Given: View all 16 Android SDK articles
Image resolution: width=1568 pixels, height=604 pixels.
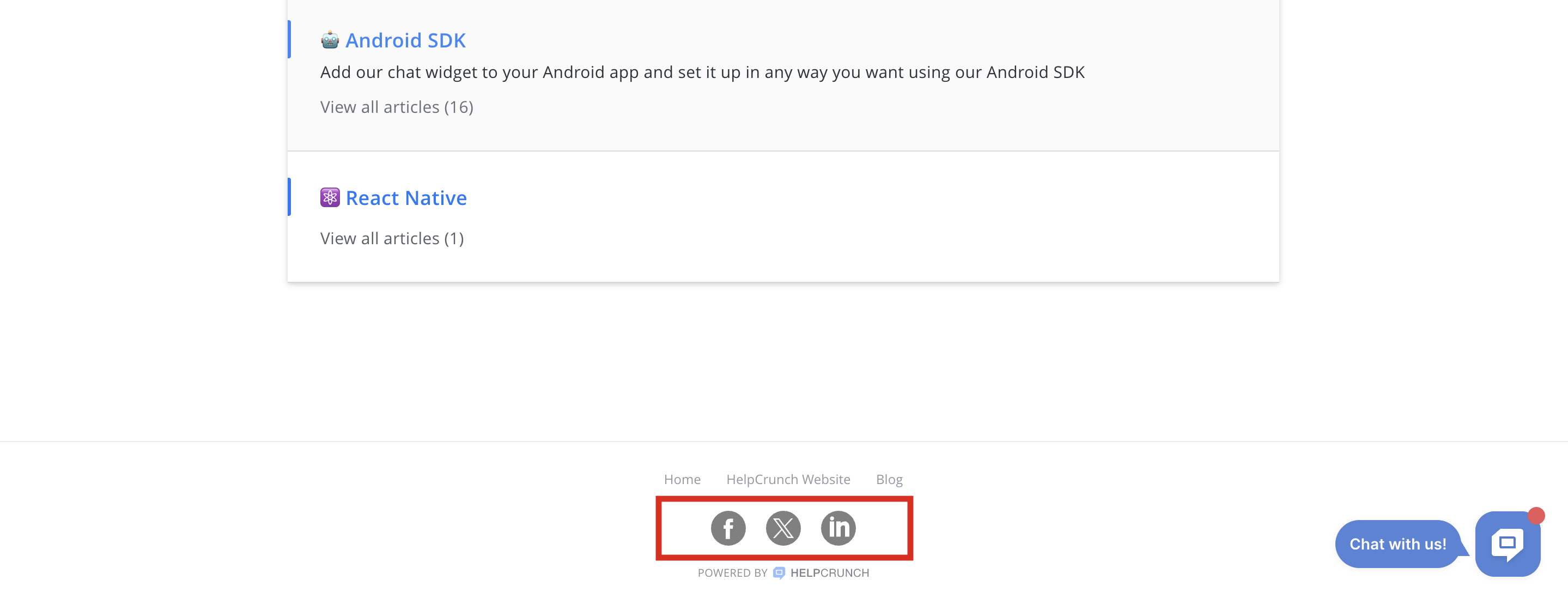Looking at the screenshot, I should pos(397,107).
